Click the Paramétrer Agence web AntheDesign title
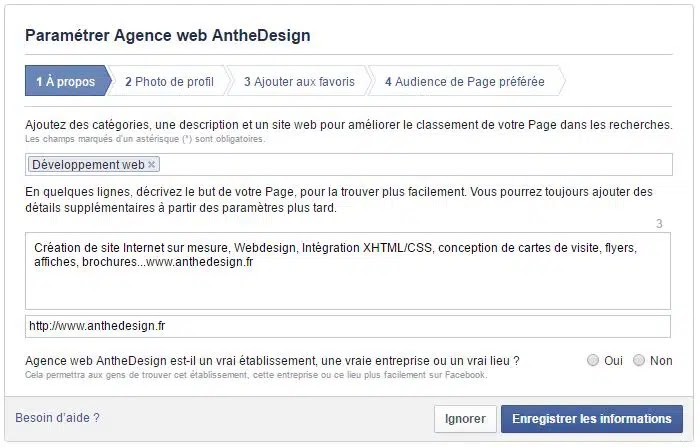Screen dimensions: 700x447 167,35
